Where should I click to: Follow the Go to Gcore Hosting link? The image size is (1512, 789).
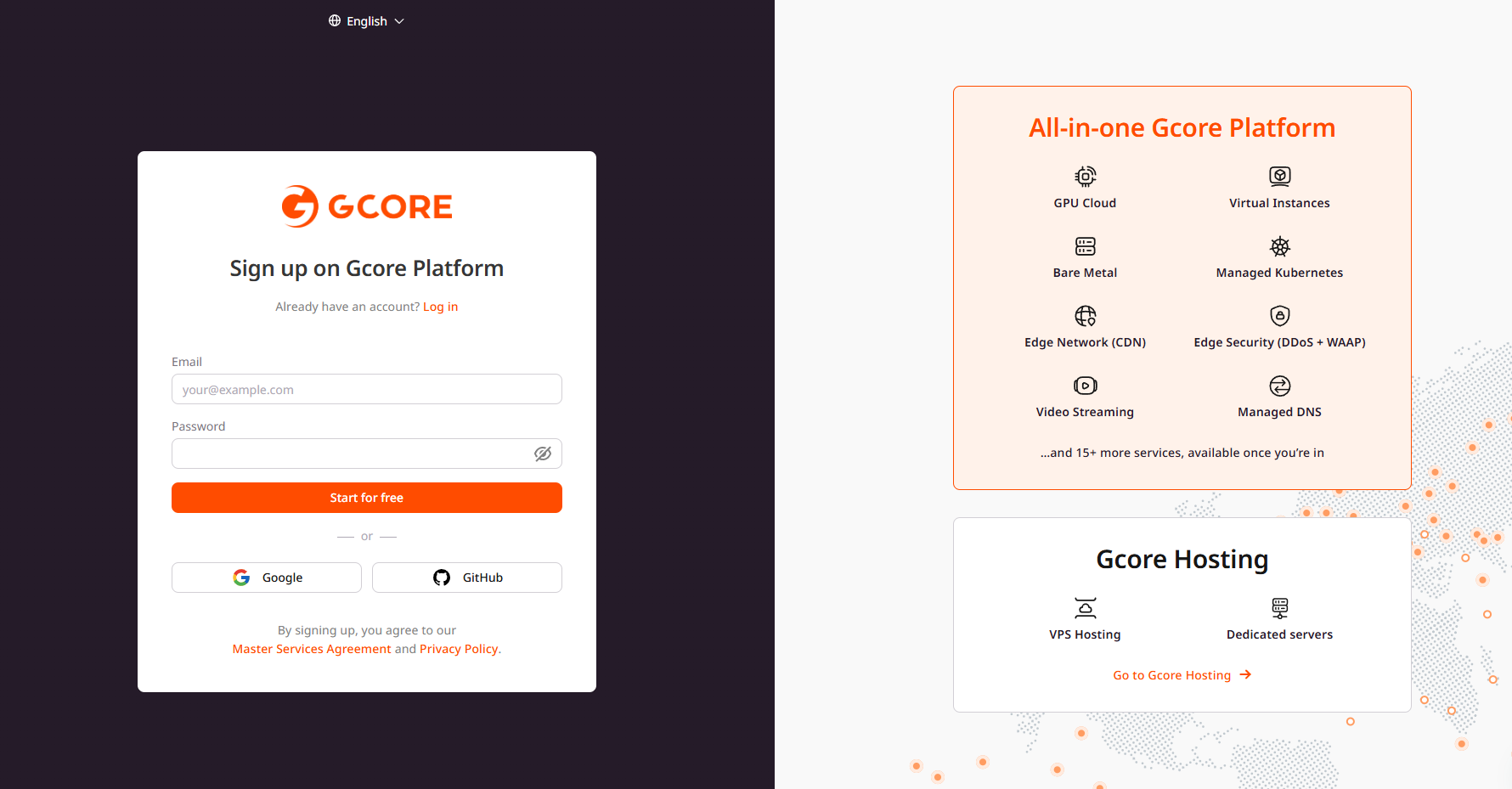coord(1182,675)
